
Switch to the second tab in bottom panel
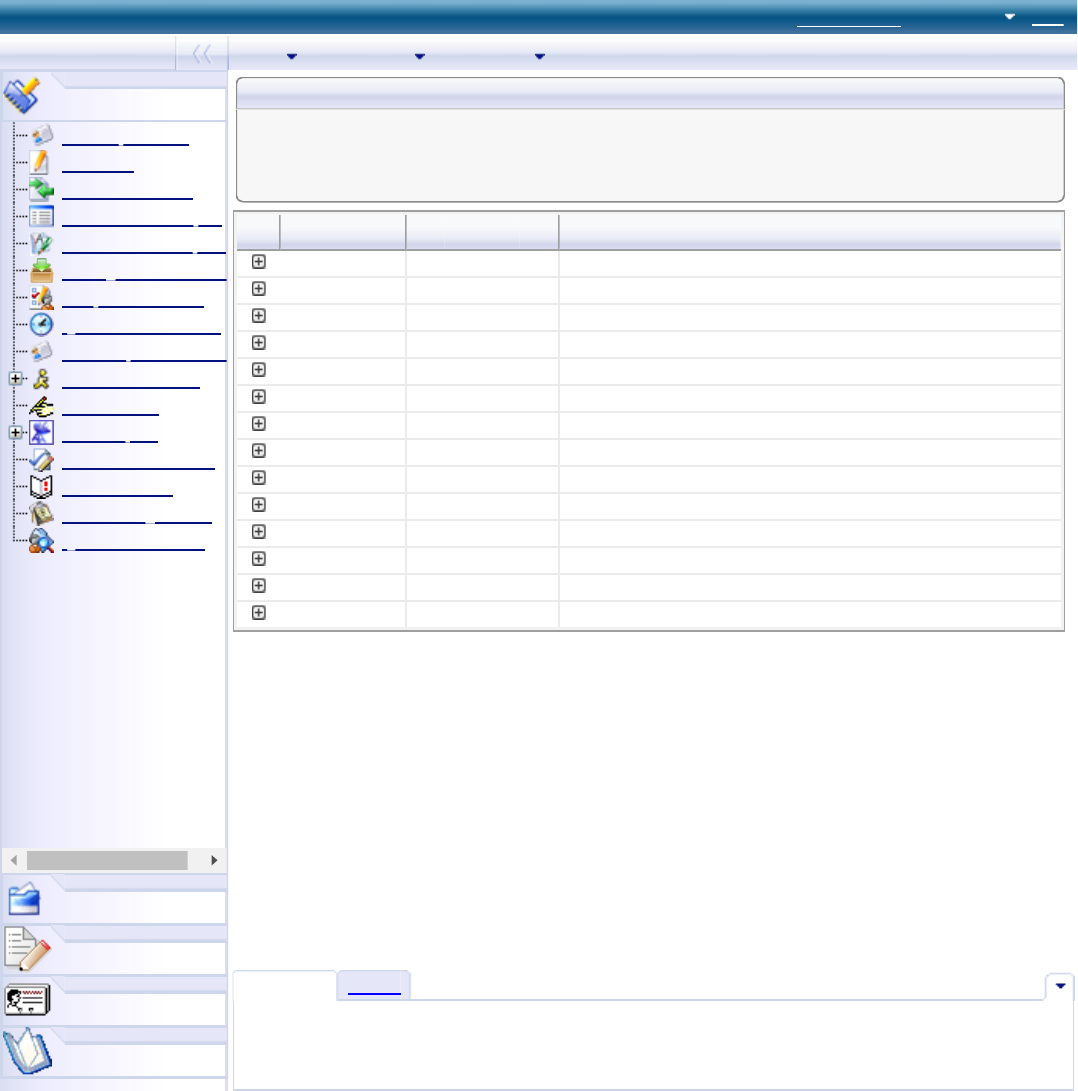pos(373,986)
